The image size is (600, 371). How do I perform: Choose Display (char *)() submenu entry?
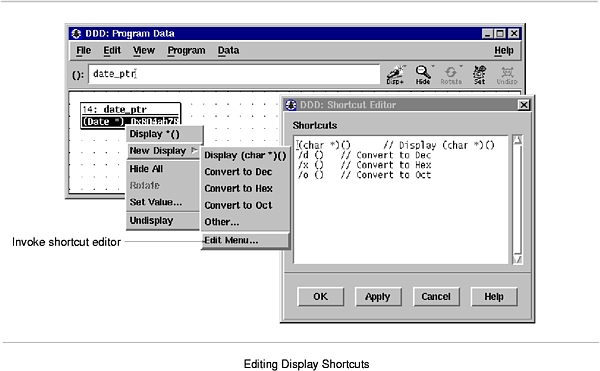coord(245,155)
